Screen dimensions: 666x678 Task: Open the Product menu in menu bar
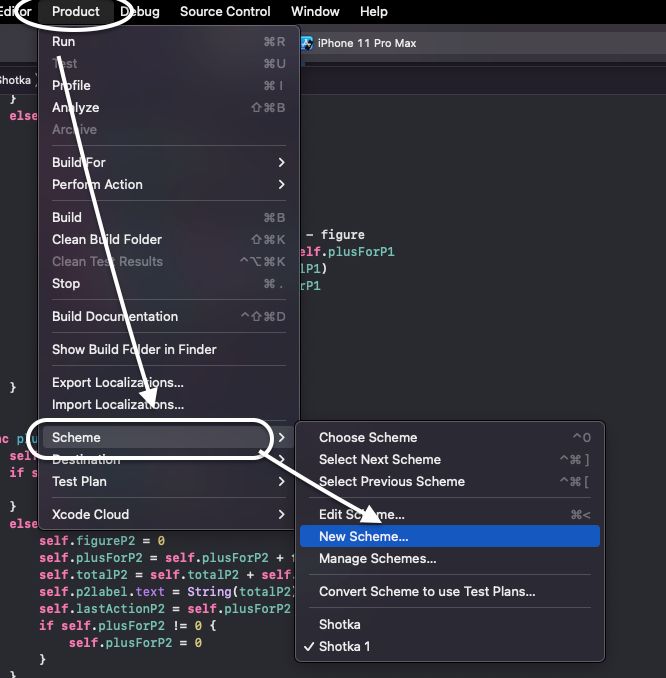[76, 12]
